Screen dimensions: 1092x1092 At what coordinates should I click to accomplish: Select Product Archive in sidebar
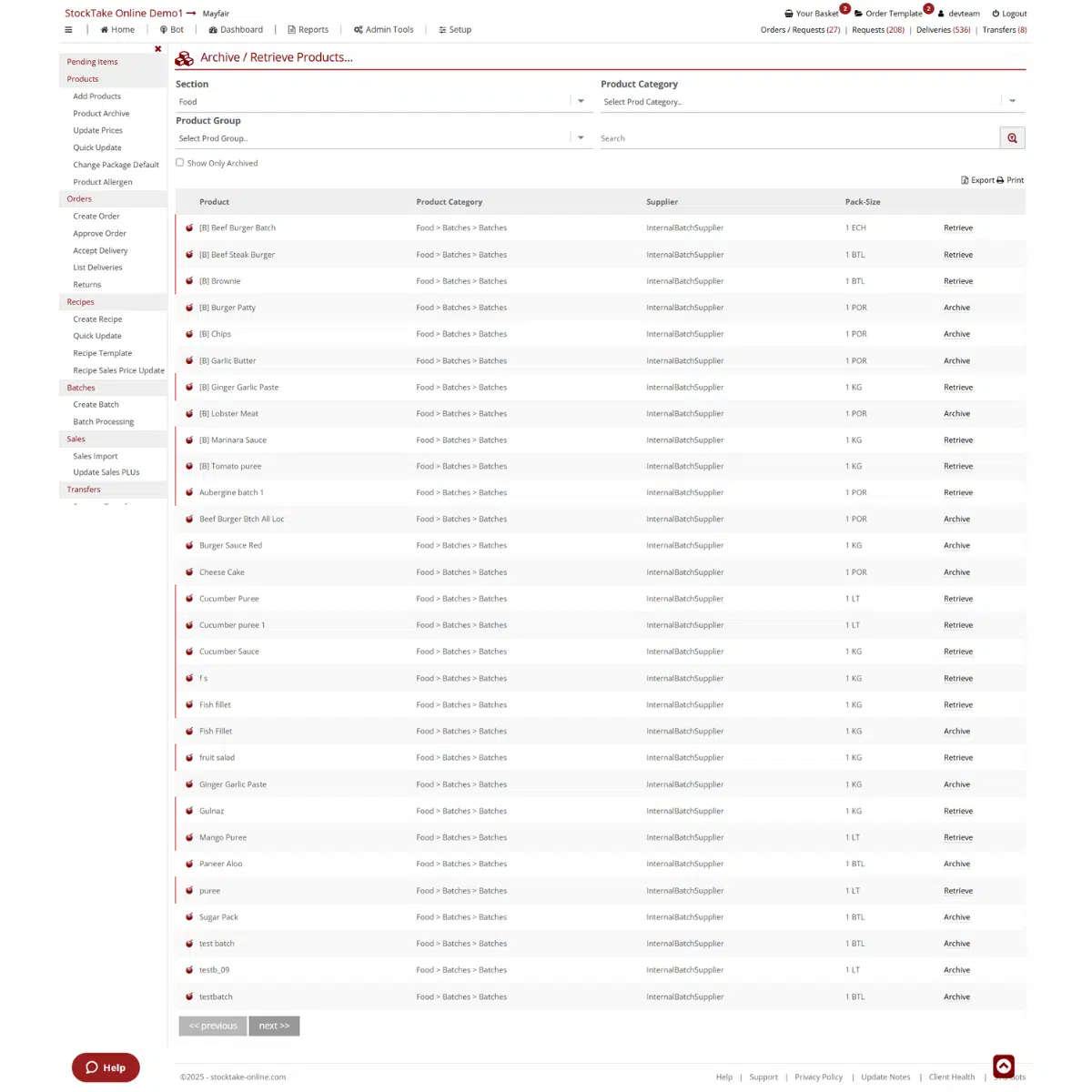tap(101, 114)
